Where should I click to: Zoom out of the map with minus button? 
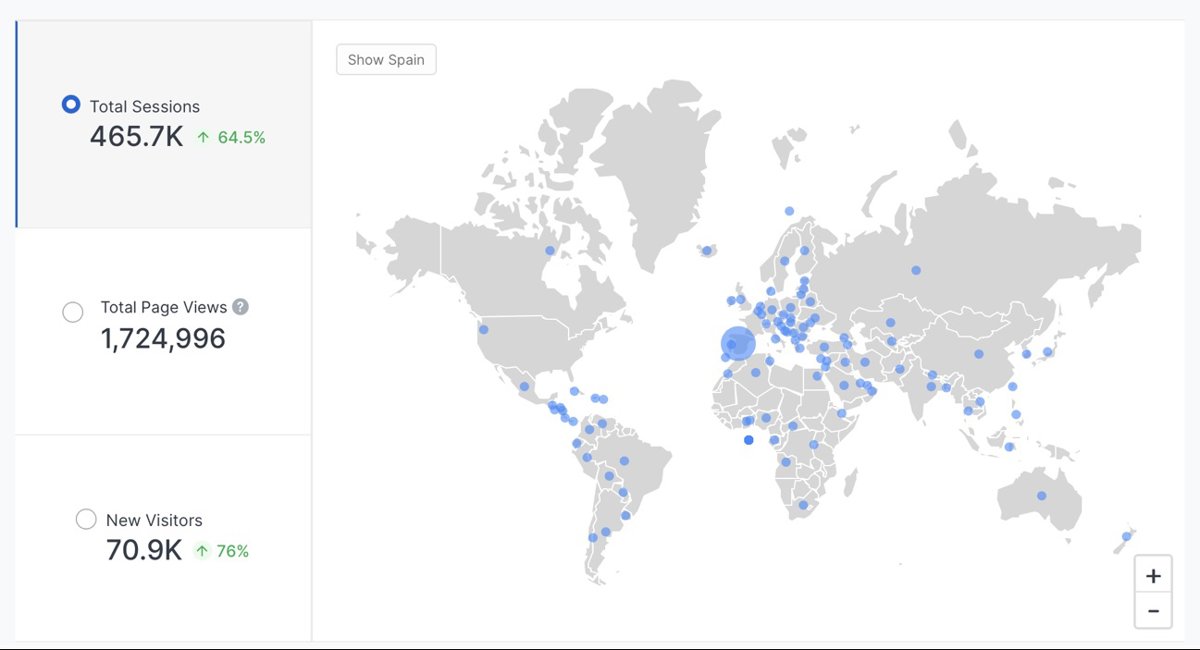click(1153, 610)
